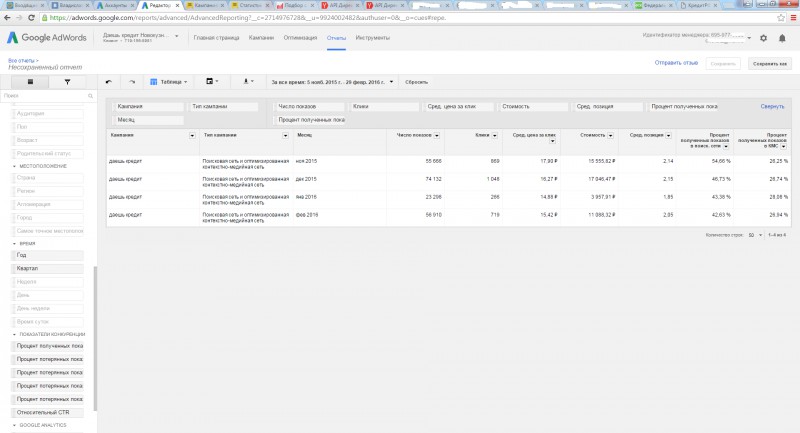Expand the Google Analytics section
The width and height of the screenshot is (800, 433).
(14, 425)
